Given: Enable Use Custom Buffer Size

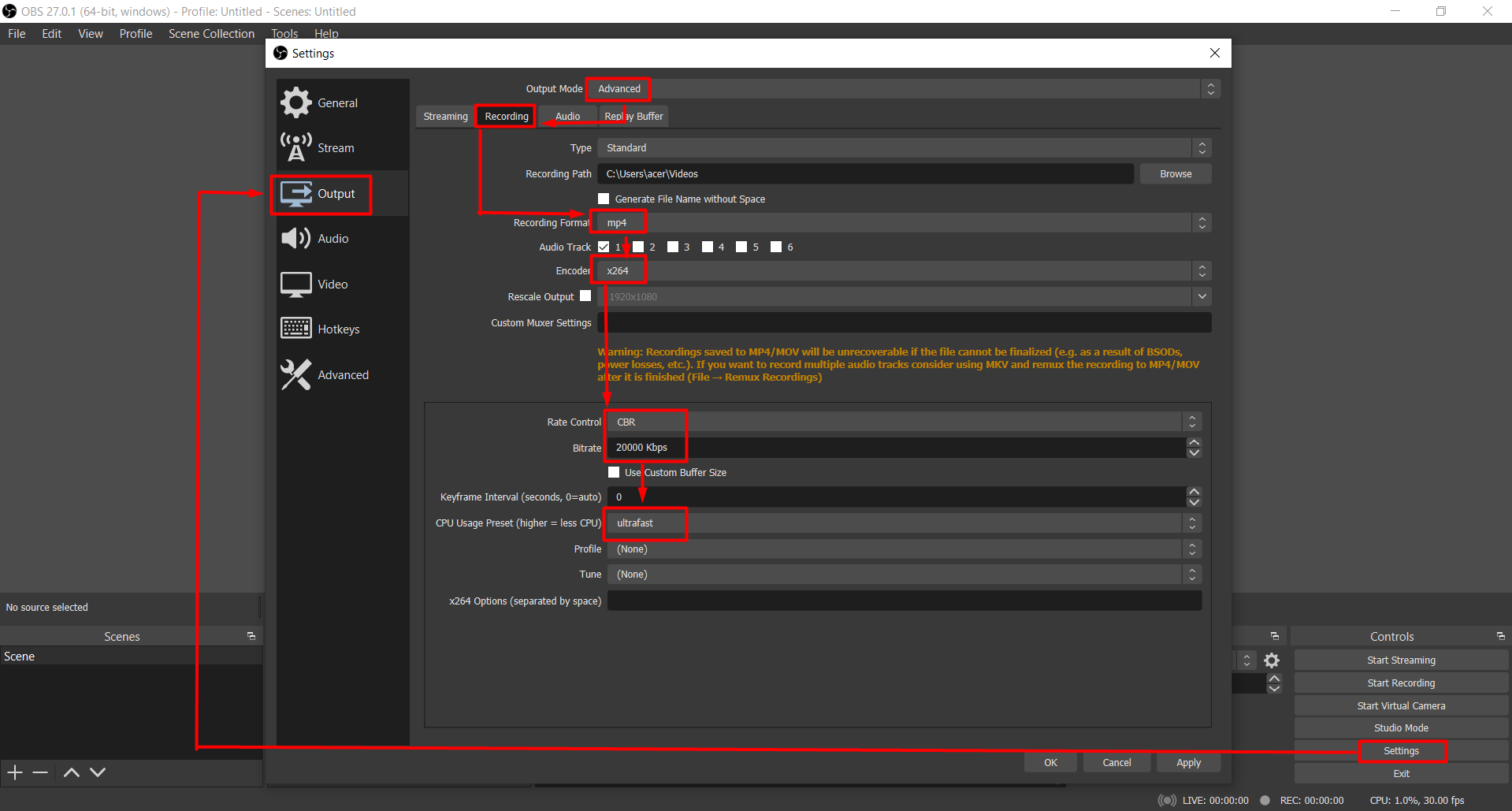Looking at the screenshot, I should 614,472.
